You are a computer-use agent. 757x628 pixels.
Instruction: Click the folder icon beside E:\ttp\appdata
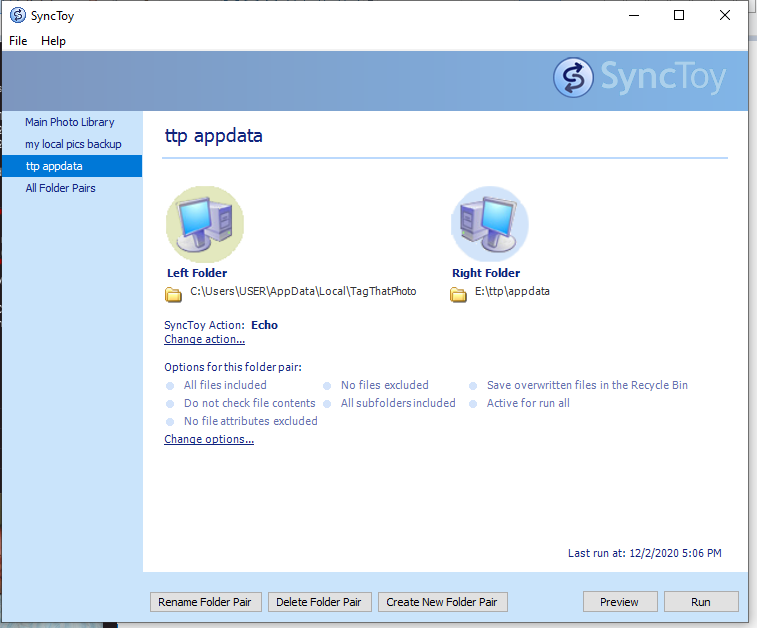(x=458, y=294)
